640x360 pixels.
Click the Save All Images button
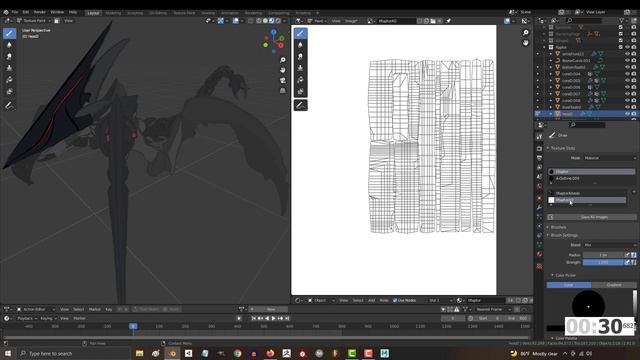(592, 217)
